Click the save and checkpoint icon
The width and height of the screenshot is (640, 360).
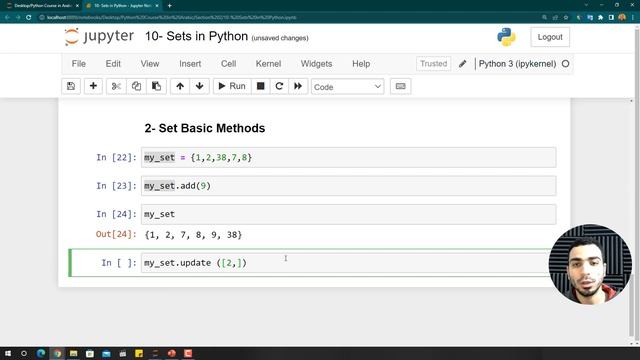click(71, 86)
